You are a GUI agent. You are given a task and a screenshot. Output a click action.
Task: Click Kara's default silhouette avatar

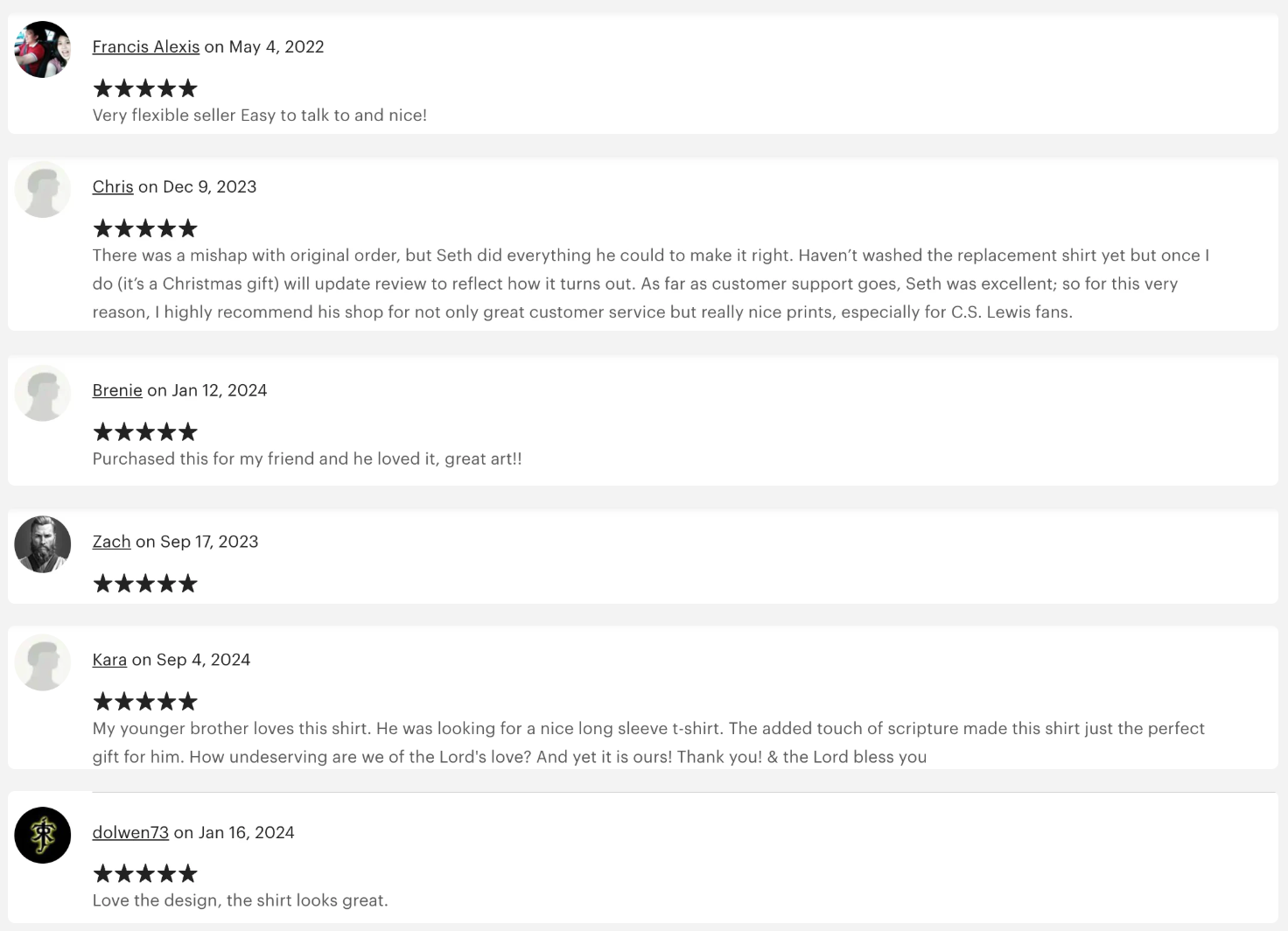click(x=42, y=662)
